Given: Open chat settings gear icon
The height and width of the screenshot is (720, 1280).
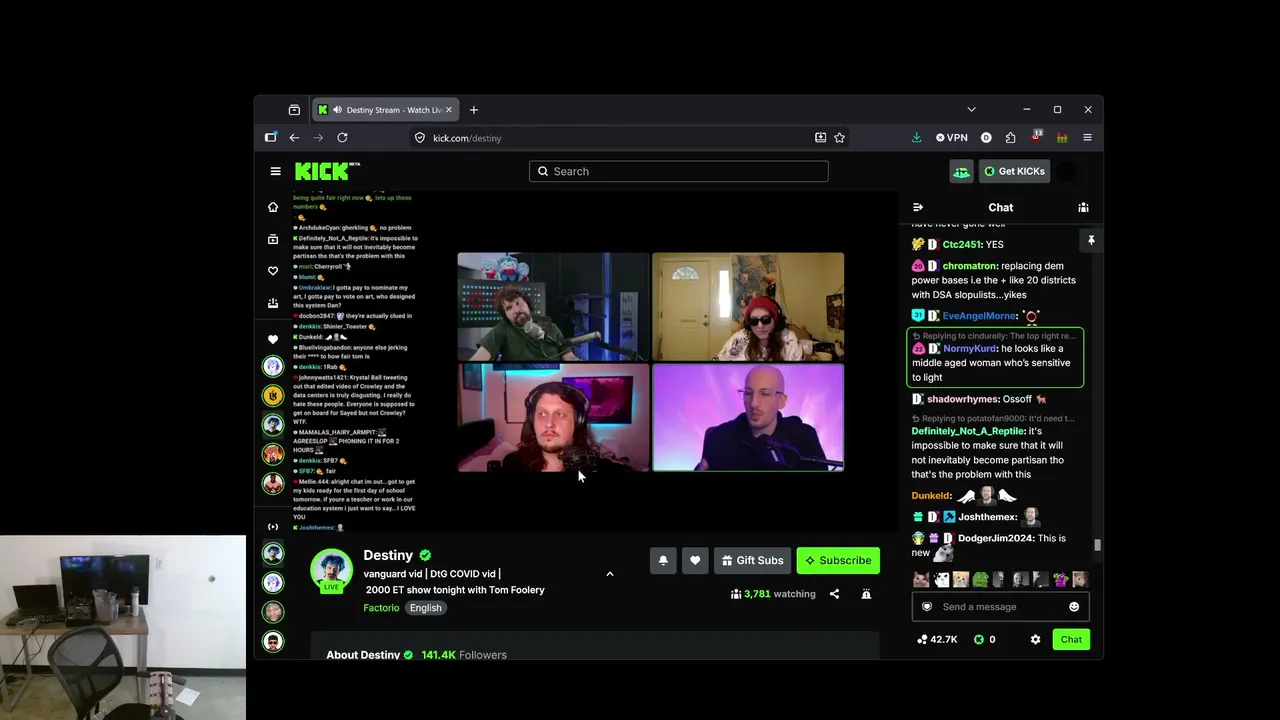Looking at the screenshot, I should (x=1035, y=639).
